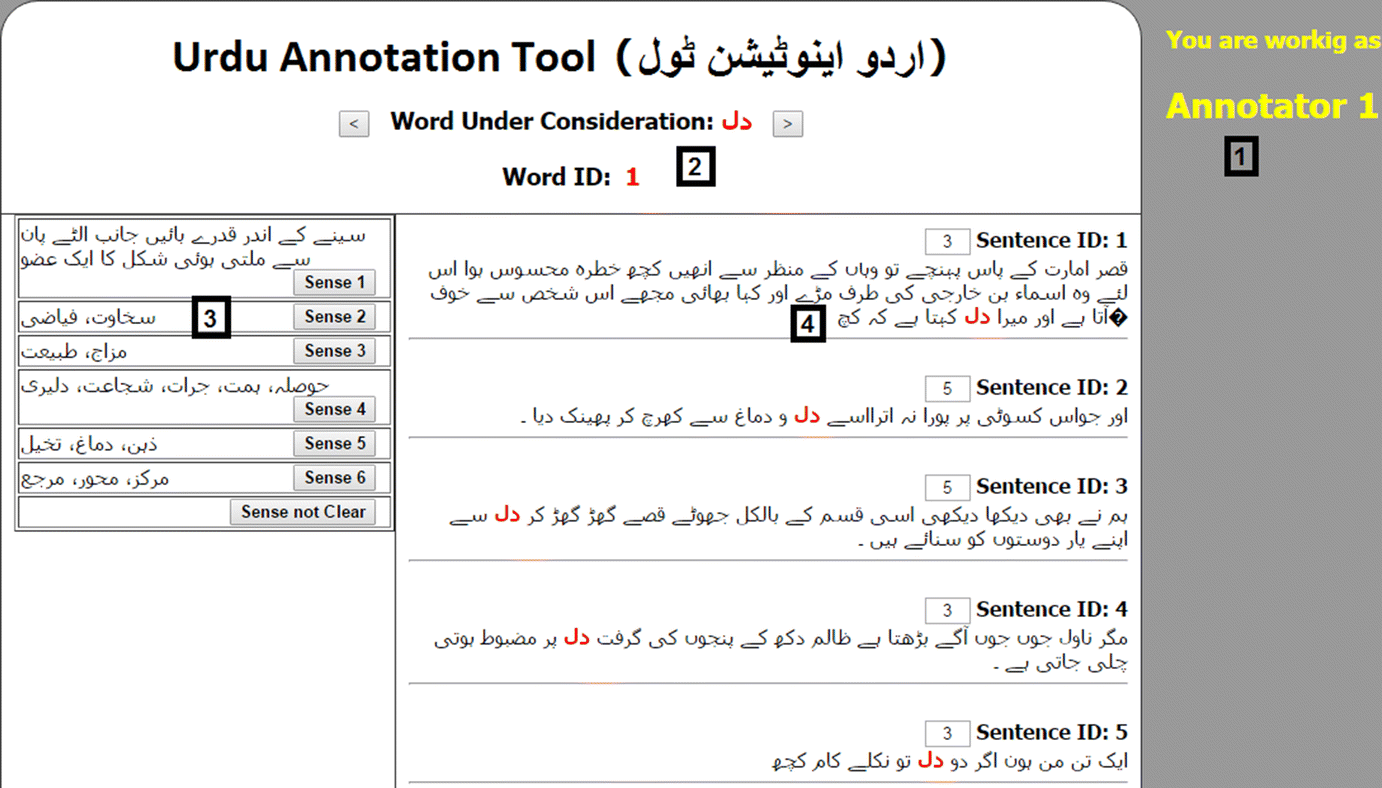Focus the sense input box for Sentence ID: 5
This screenshot has height=788, width=1382.
point(947,733)
